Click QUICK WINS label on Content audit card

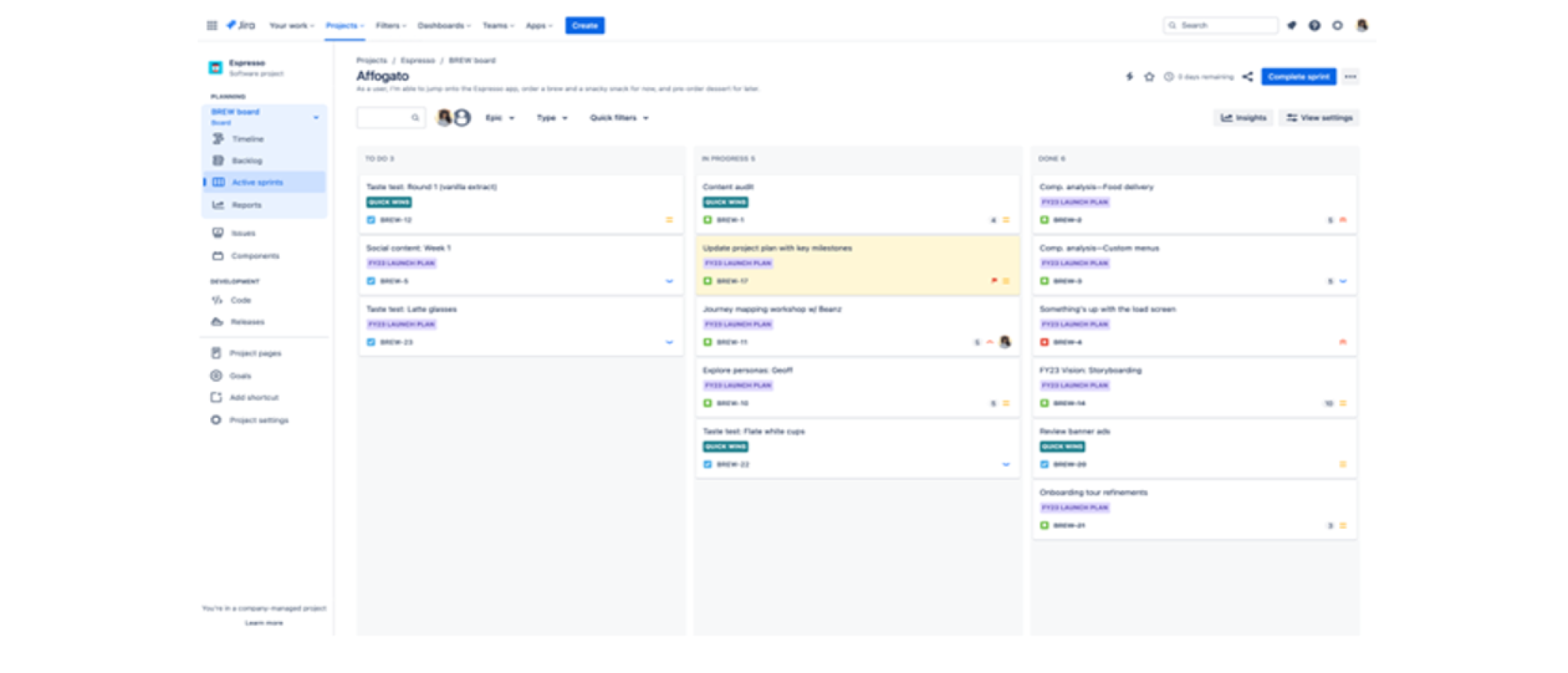tap(725, 202)
